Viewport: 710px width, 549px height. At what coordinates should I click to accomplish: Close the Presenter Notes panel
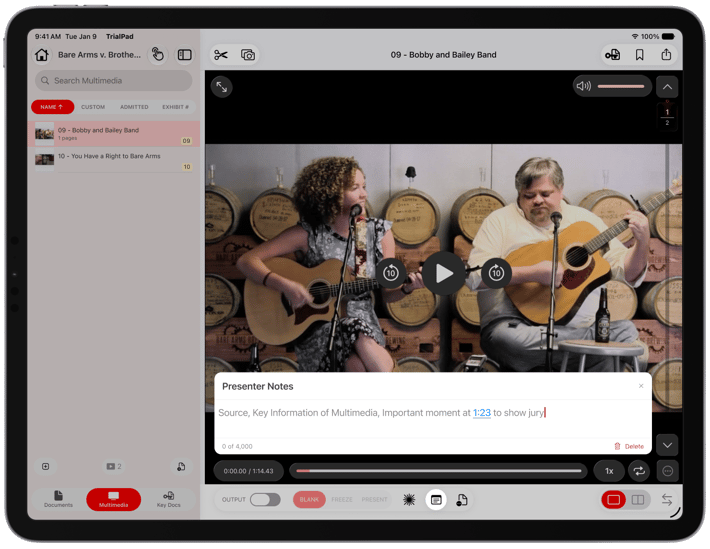click(641, 386)
